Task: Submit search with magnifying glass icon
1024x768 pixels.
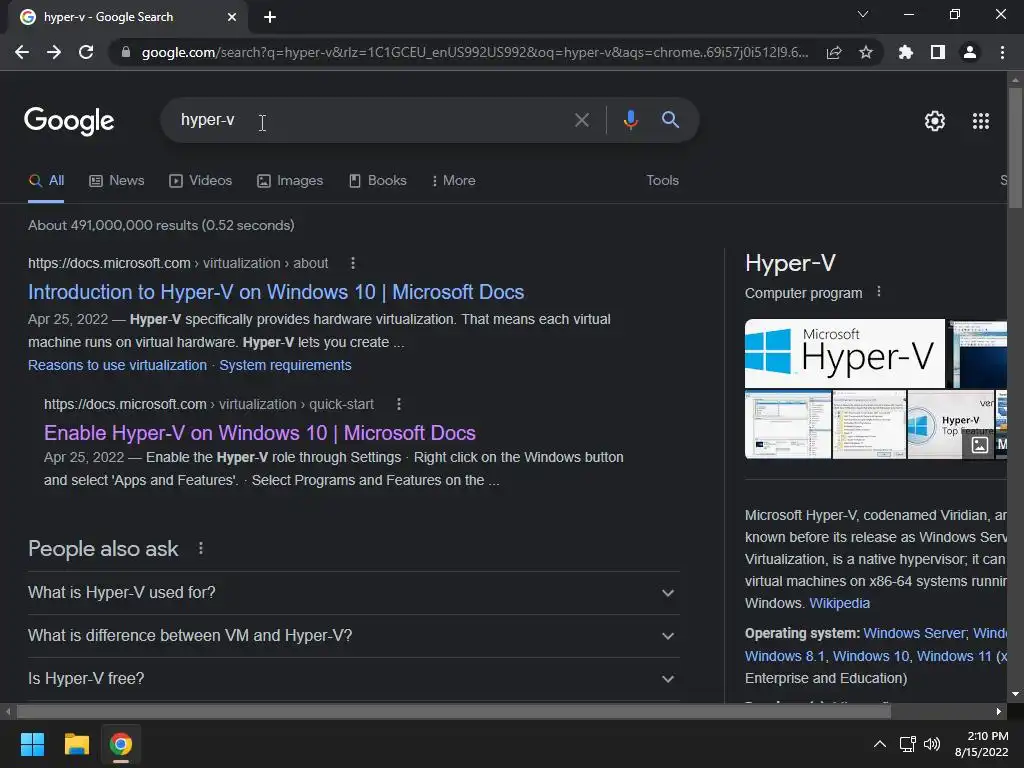Action: point(670,120)
